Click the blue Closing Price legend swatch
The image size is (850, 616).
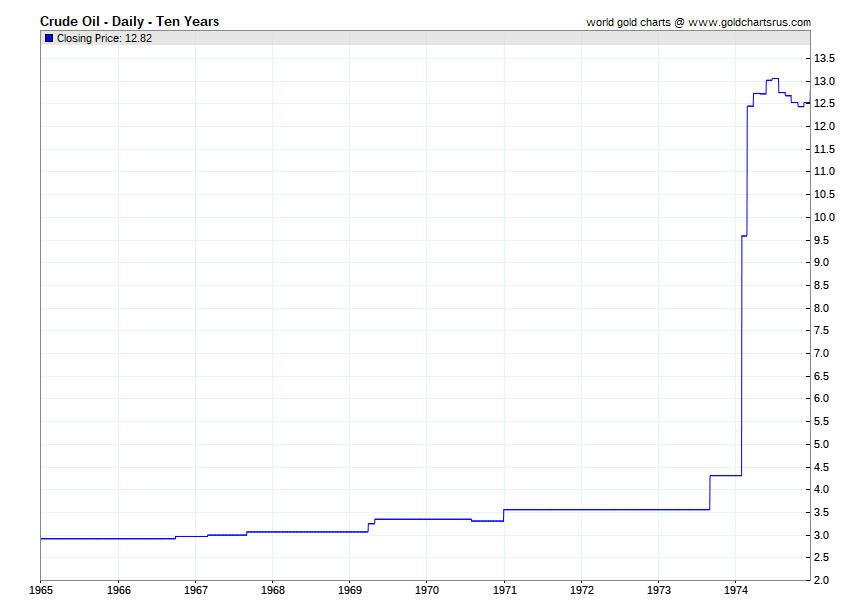49,38
